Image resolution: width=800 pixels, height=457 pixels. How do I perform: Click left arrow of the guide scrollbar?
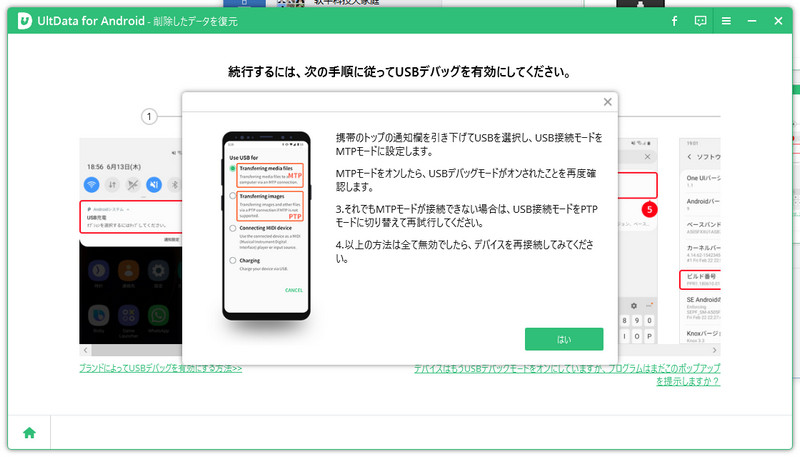[86, 350]
